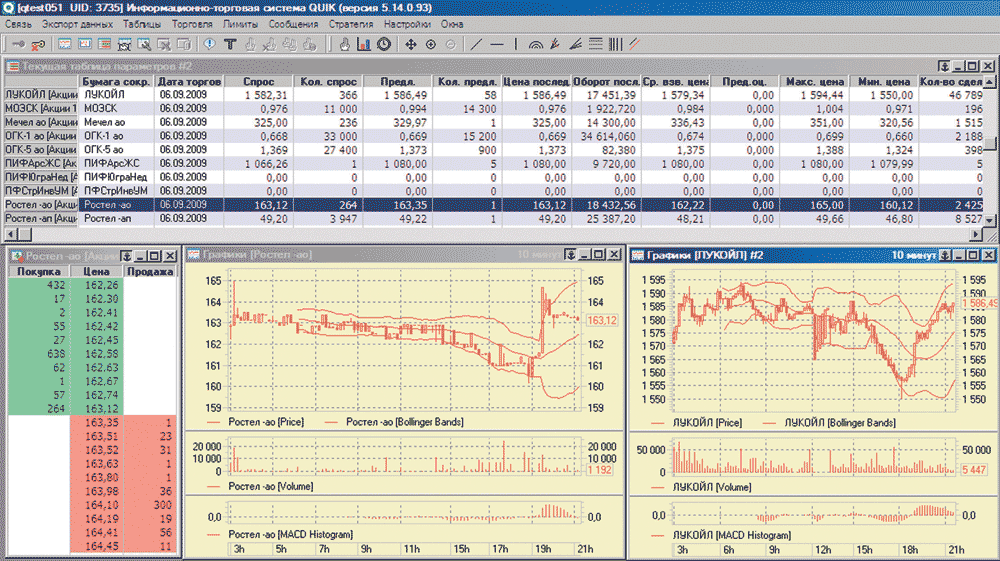Select the ПИФЮграНед row in table
The width and height of the screenshot is (1000, 561).
click(493, 177)
